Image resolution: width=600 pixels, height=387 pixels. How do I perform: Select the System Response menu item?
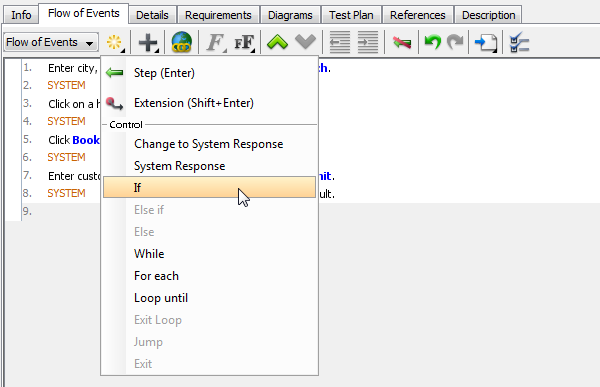[209, 166]
